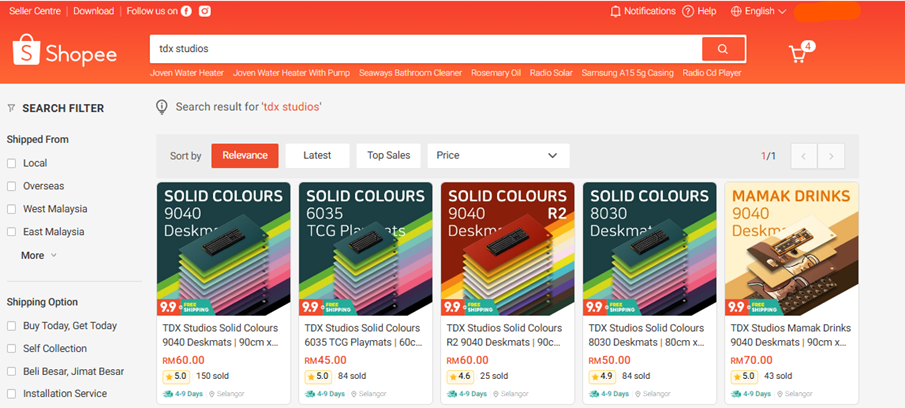Click the search filter funnel icon
This screenshot has height=408, width=905.
[x=11, y=108]
